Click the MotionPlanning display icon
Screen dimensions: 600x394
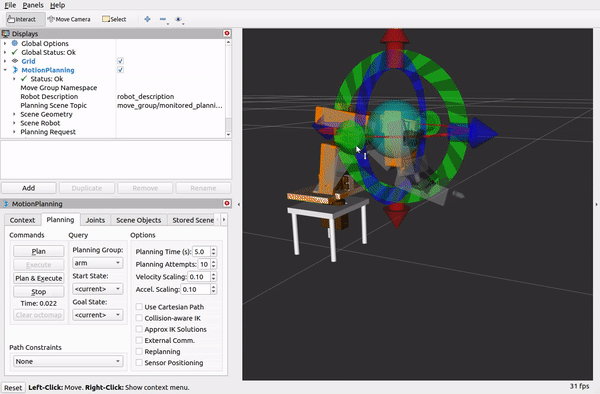tap(15, 70)
